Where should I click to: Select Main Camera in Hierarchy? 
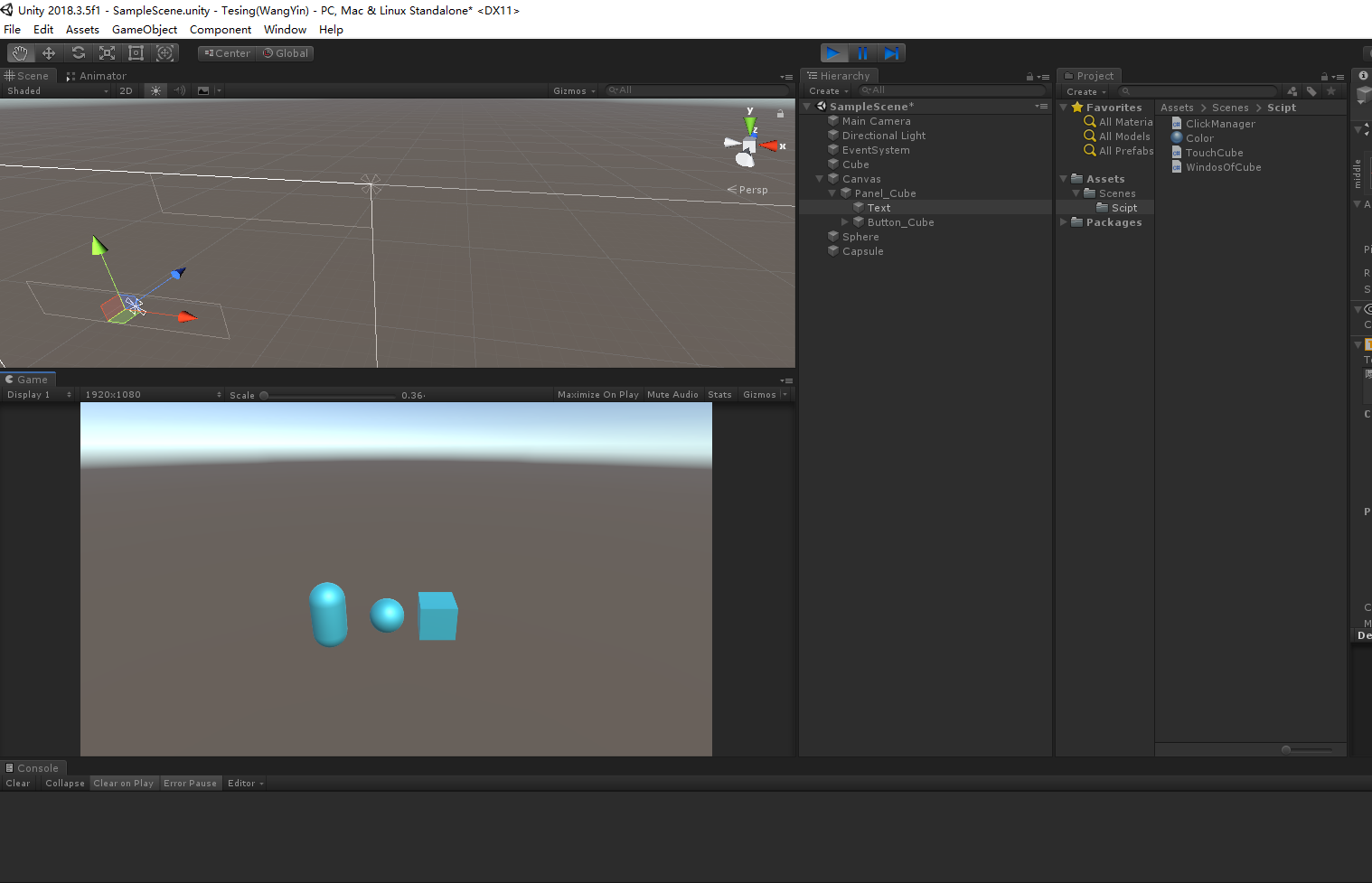point(876,121)
